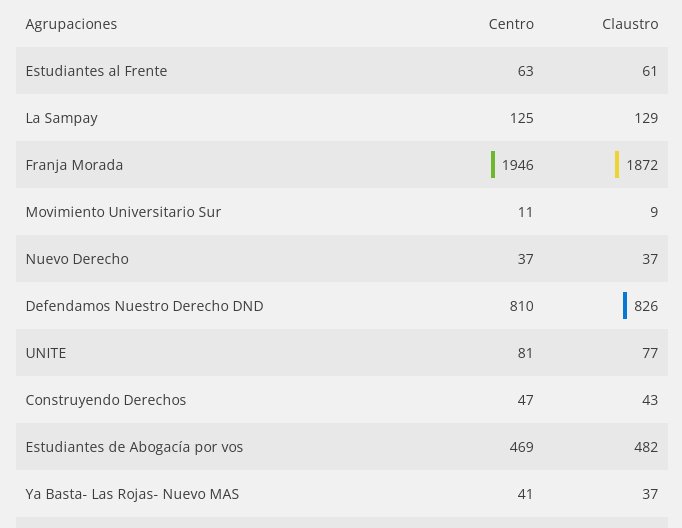Click Defendamos Nuestro Derecho DND label

(x=144, y=306)
